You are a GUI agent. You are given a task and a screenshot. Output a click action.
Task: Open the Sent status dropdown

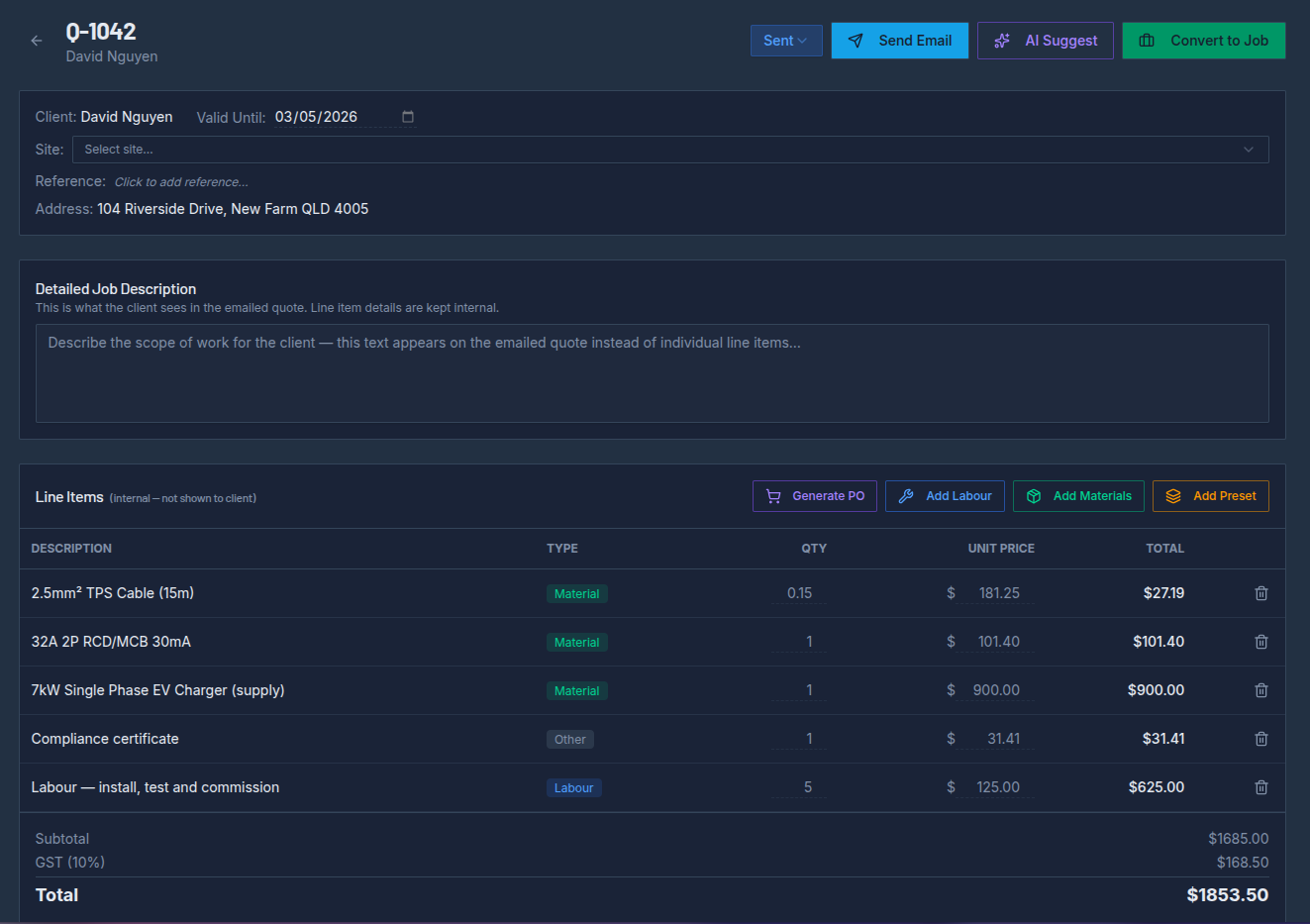click(786, 41)
